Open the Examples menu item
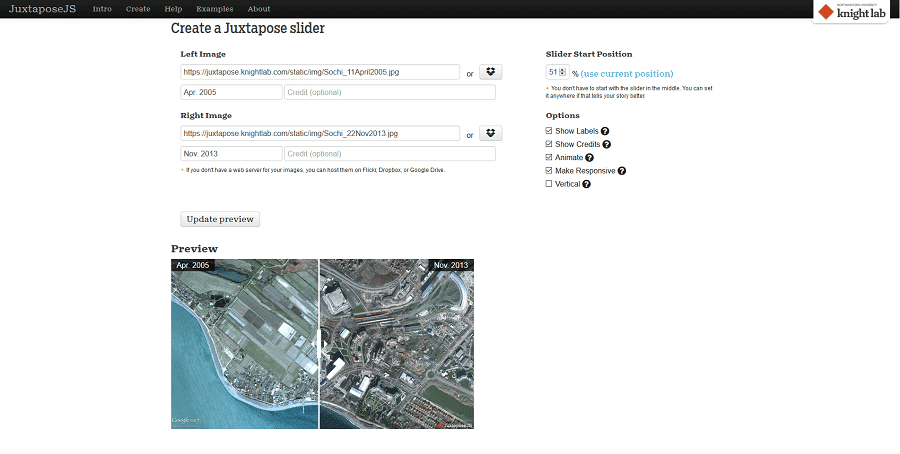This screenshot has width=900, height=454. [x=215, y=9]
